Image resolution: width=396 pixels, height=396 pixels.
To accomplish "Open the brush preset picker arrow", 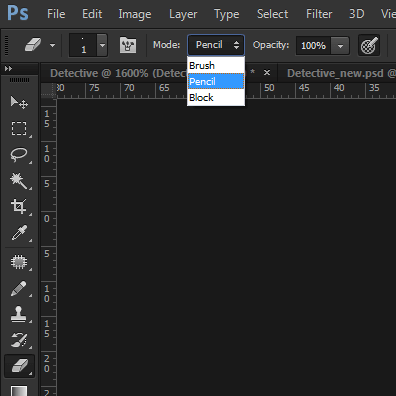I will [102, 45].
